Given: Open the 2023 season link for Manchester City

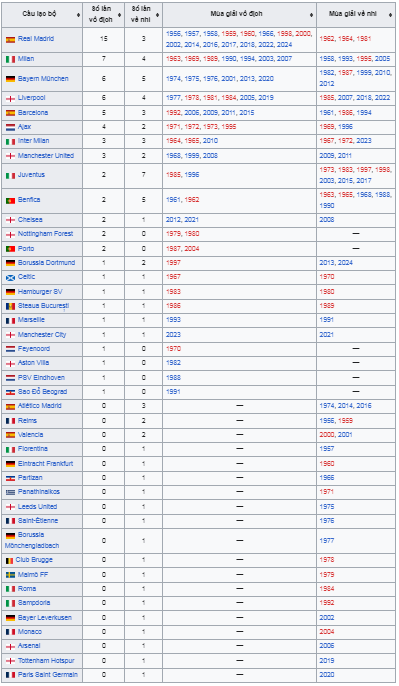Looking at the screenshot, I should click(x=173, y=335).
